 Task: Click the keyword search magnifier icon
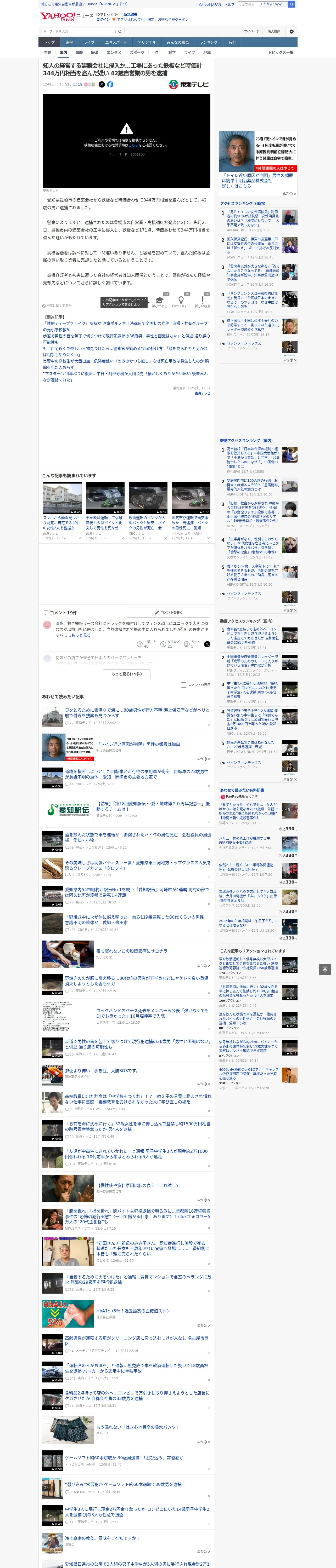click(120, 32)
